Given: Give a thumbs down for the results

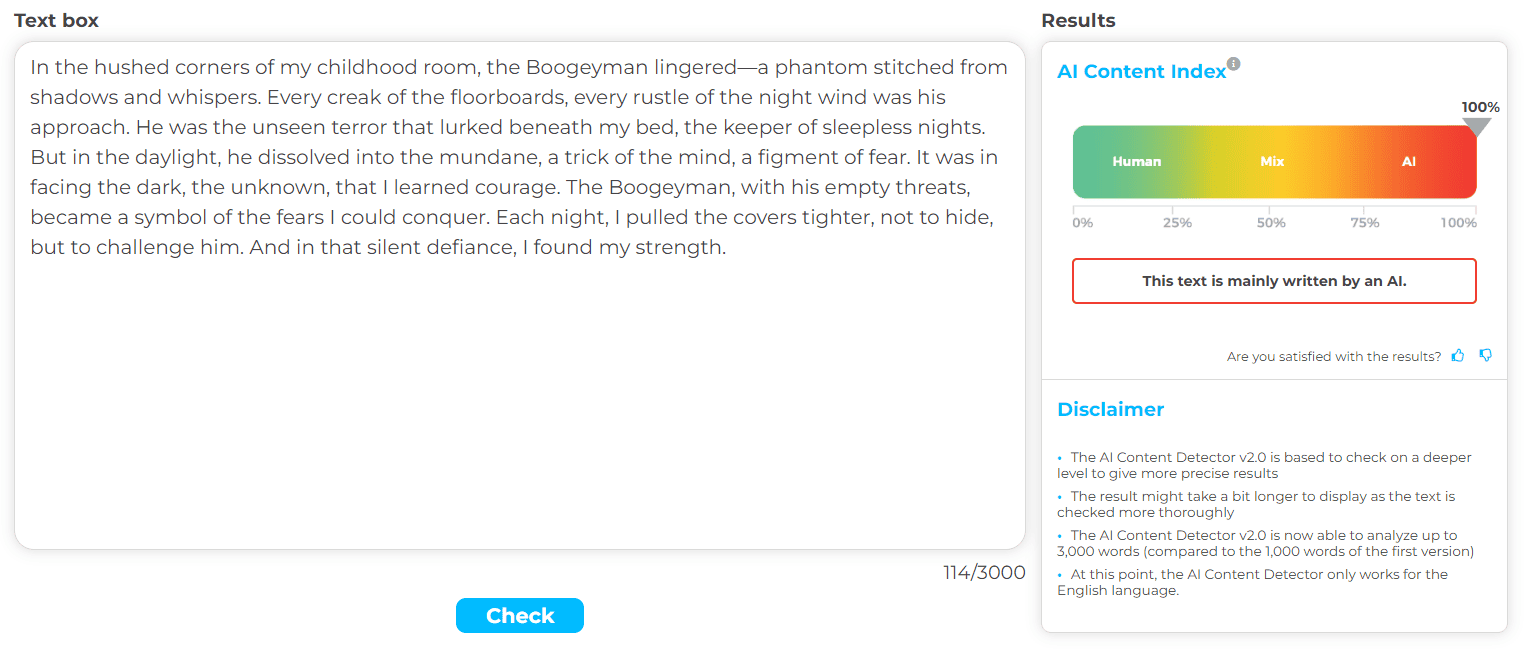Looking at the screenshot, I should click(x=1485, y=355).
